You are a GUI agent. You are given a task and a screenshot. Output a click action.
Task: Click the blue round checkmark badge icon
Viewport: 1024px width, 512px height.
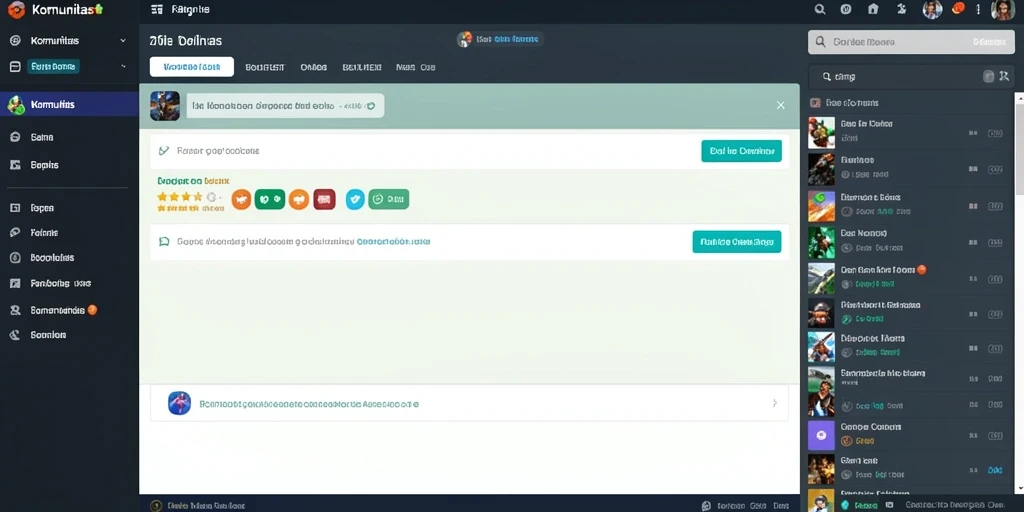click(x=355, y=199)
